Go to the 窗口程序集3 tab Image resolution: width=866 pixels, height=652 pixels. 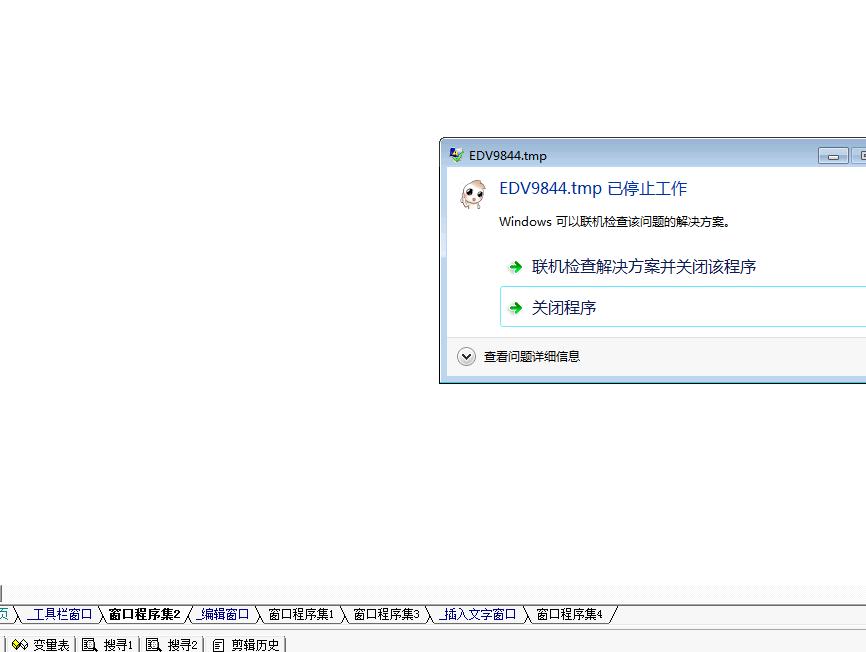click(386, 614)
